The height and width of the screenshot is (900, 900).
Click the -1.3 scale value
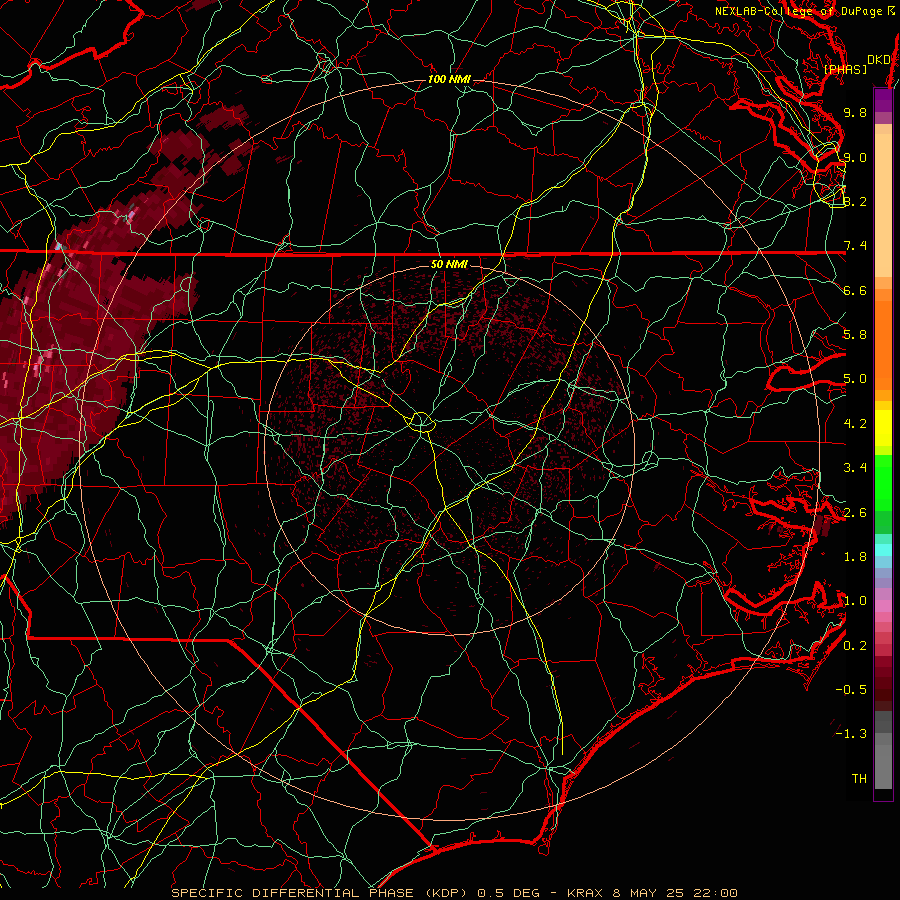[851, 734]
